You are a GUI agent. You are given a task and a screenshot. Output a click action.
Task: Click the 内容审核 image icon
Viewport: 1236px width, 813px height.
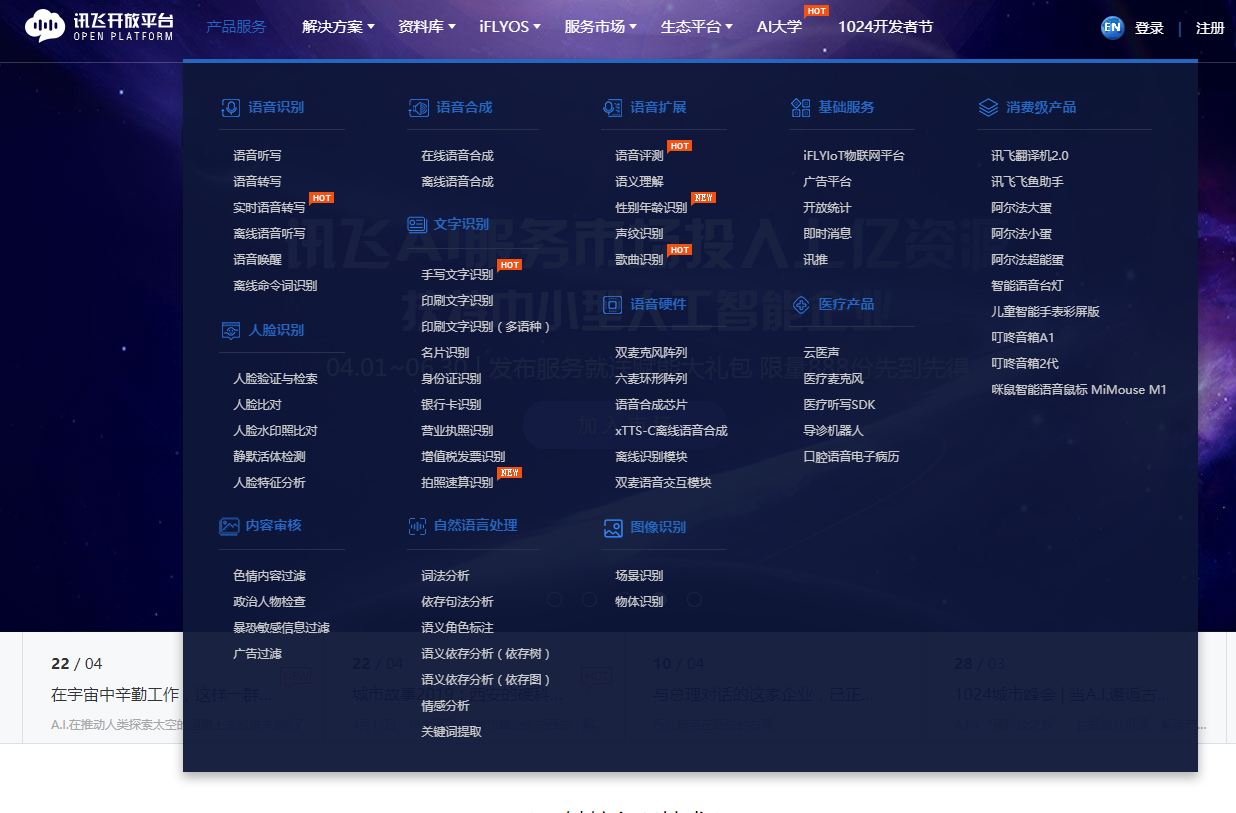229,526
